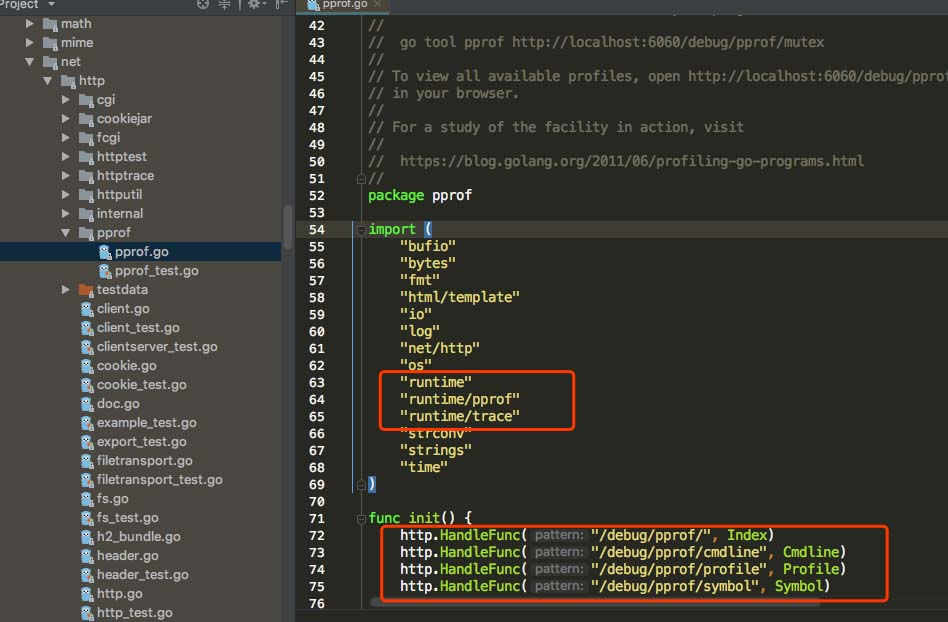948x622 pixels.
Task: Click the scroll from source target icon
Action: [x=204, y=5]
